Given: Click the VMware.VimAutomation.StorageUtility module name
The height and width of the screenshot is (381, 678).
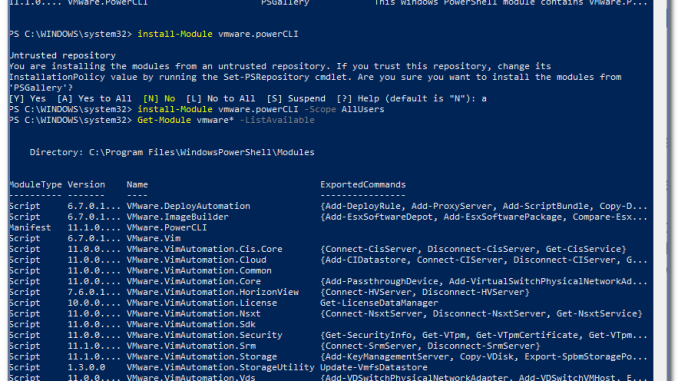Looking at the screenshot, I should tap(220, 368).
